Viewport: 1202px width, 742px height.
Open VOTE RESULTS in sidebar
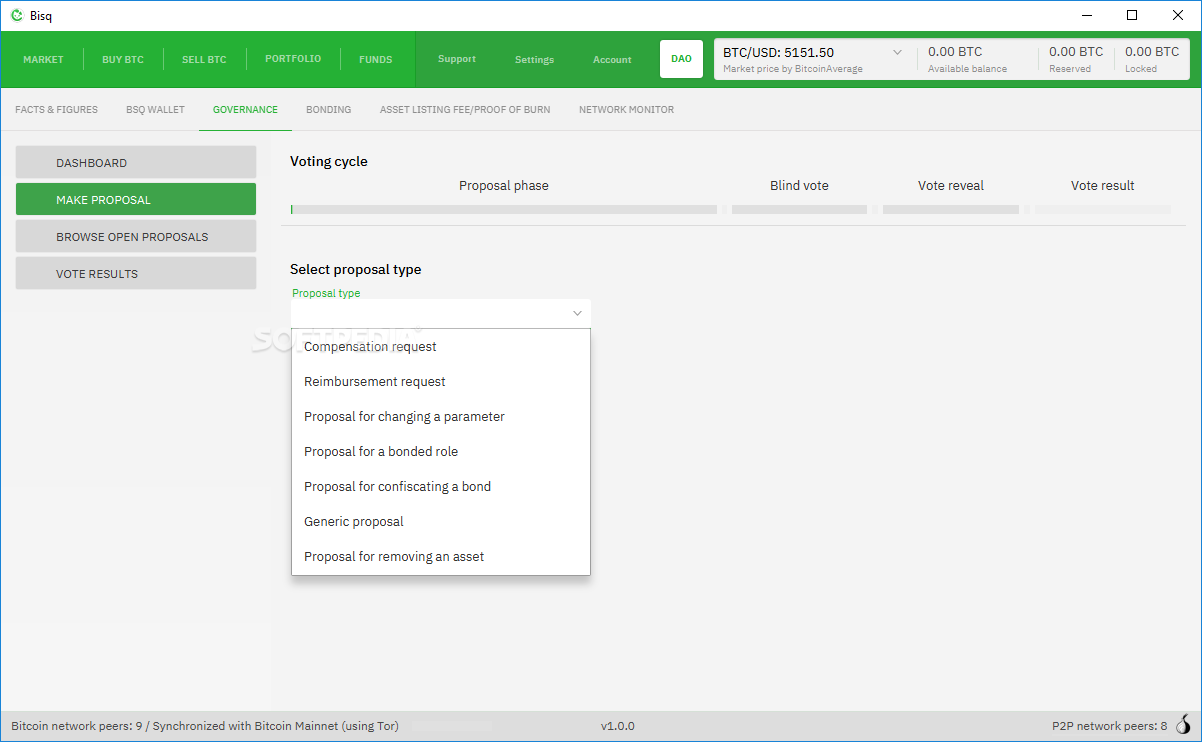(x=136, y=274)
